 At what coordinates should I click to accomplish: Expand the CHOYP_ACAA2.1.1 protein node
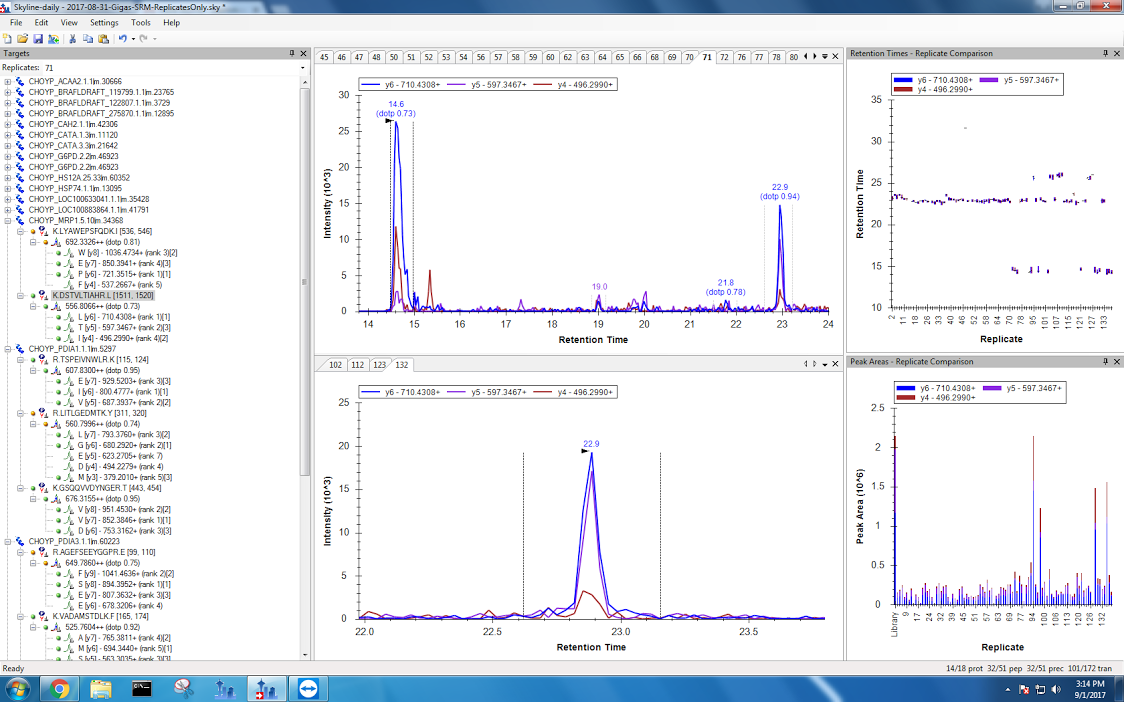pos(8,81)
